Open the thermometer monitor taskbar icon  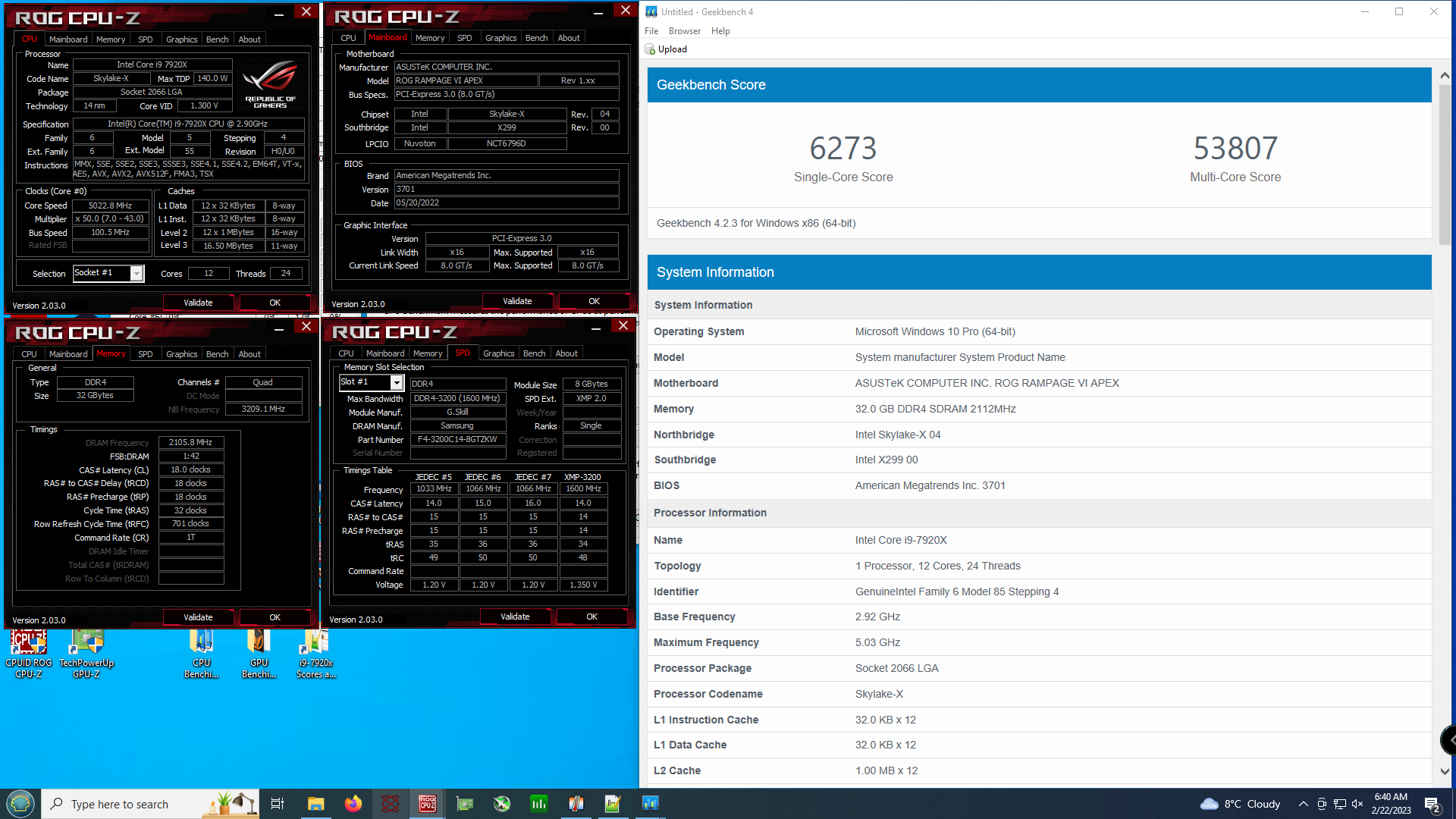pos(576,804)
